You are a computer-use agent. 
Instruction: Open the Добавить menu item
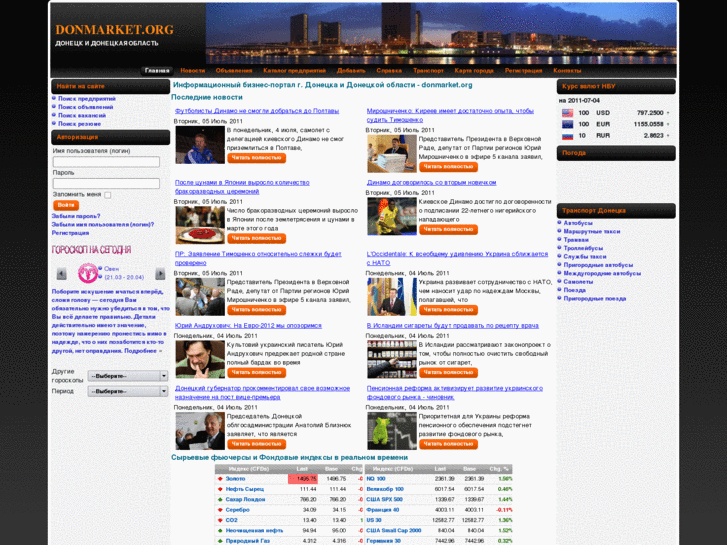[351, 71]
